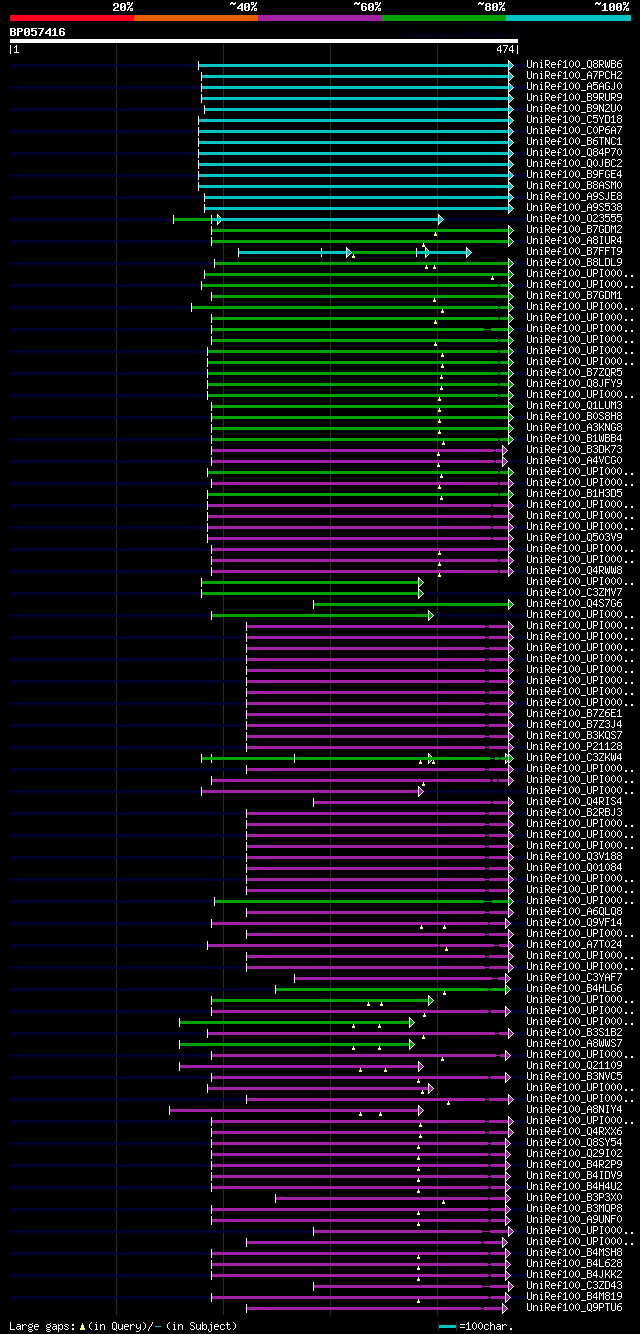640x1334 pixels.
Task: Select the UniRef100_Q9VF14 label
Action: click(574, 922)
